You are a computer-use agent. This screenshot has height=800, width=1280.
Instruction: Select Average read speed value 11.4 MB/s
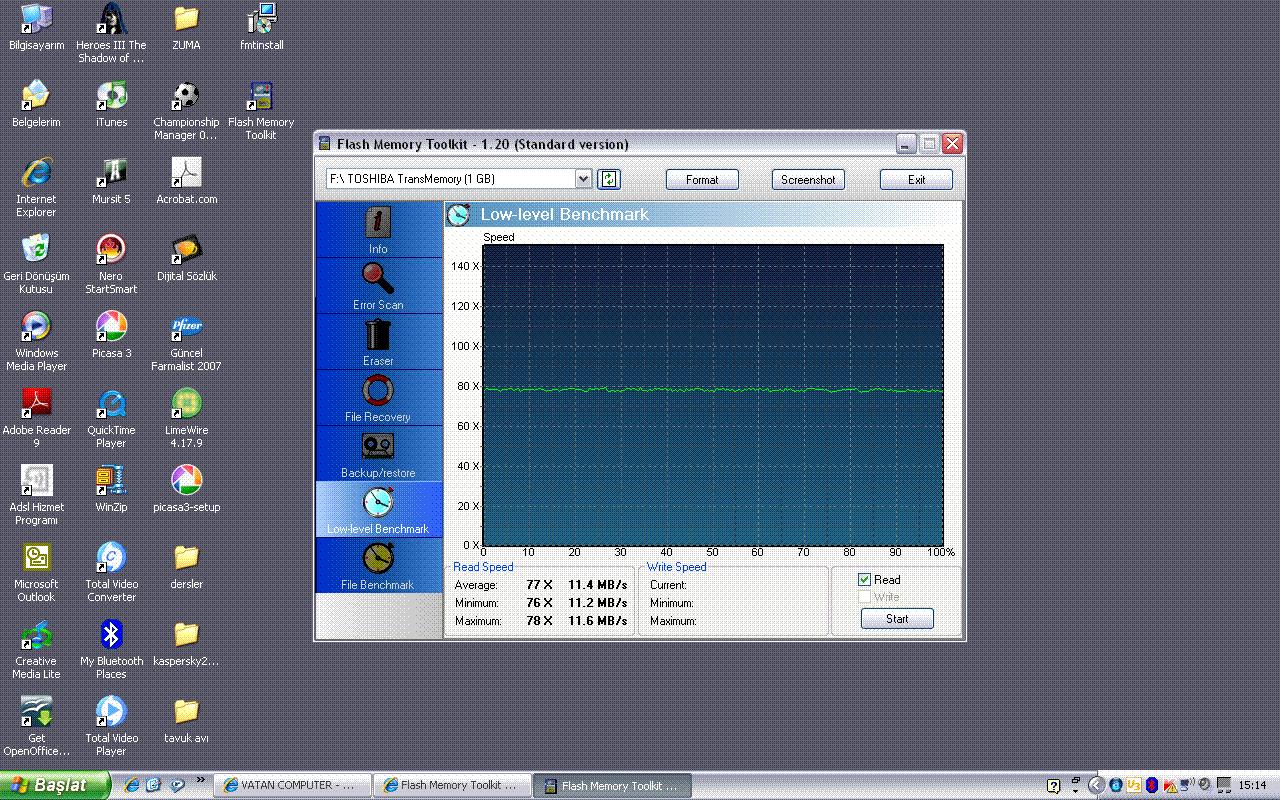(598, 585)
